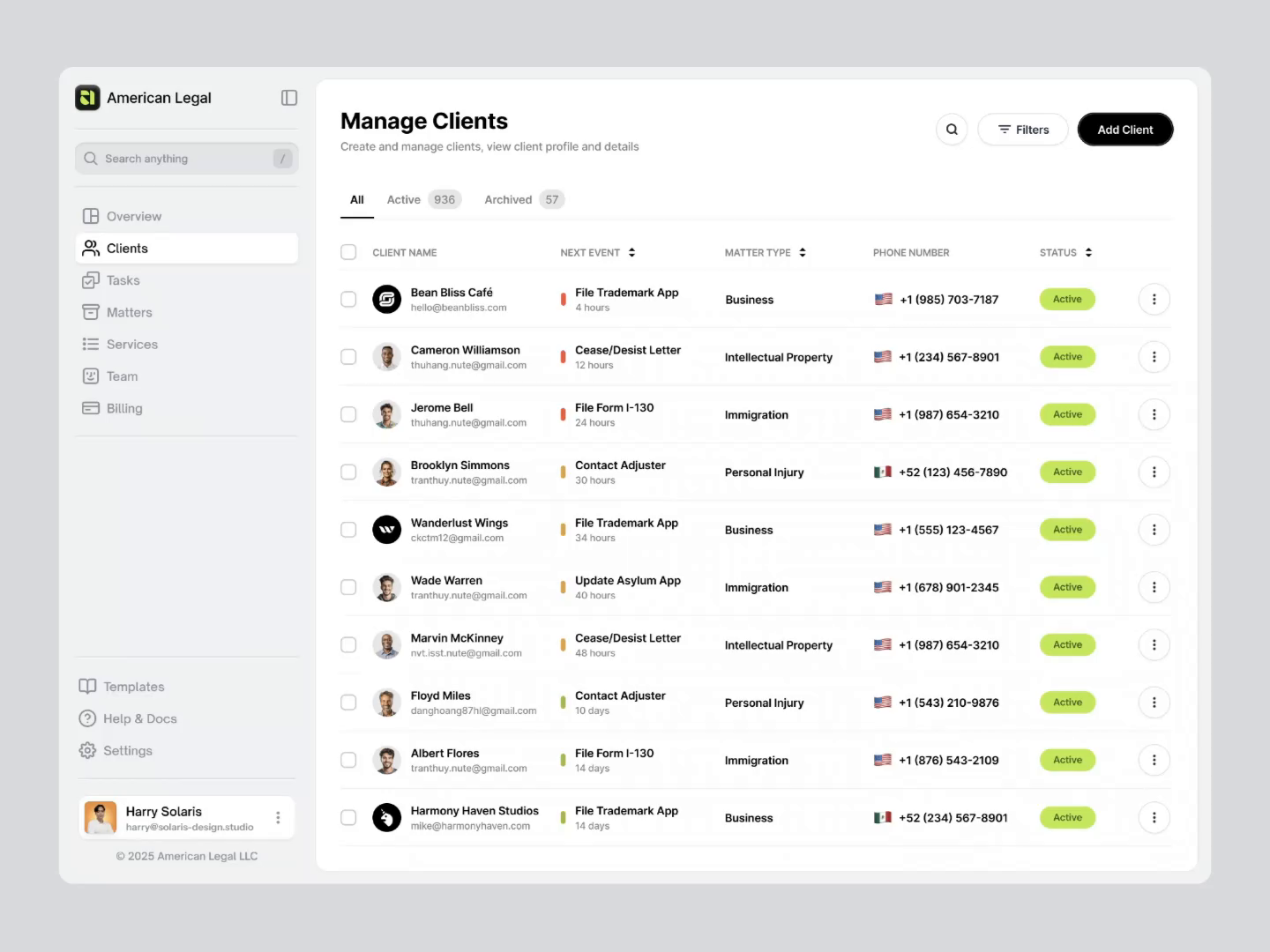The height and width of the screenshot is (952, 1270).
Task: Open Harry Solaris account menu dots
Action: 278,818
